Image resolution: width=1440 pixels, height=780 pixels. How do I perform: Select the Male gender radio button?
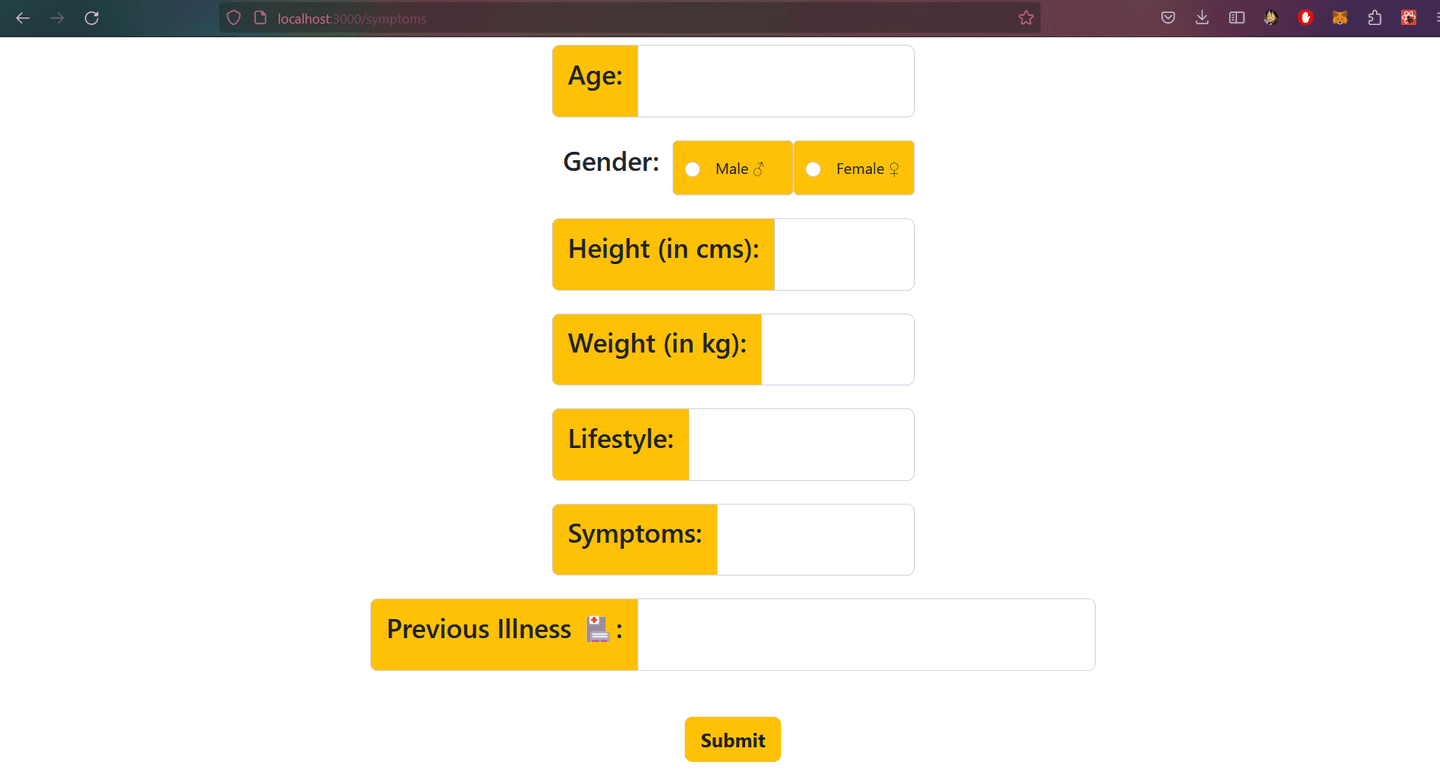coord(692,169)
